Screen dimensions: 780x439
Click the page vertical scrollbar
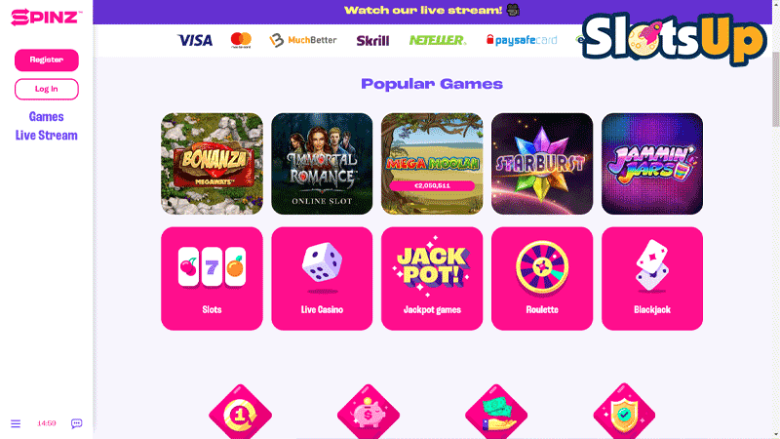776,89
